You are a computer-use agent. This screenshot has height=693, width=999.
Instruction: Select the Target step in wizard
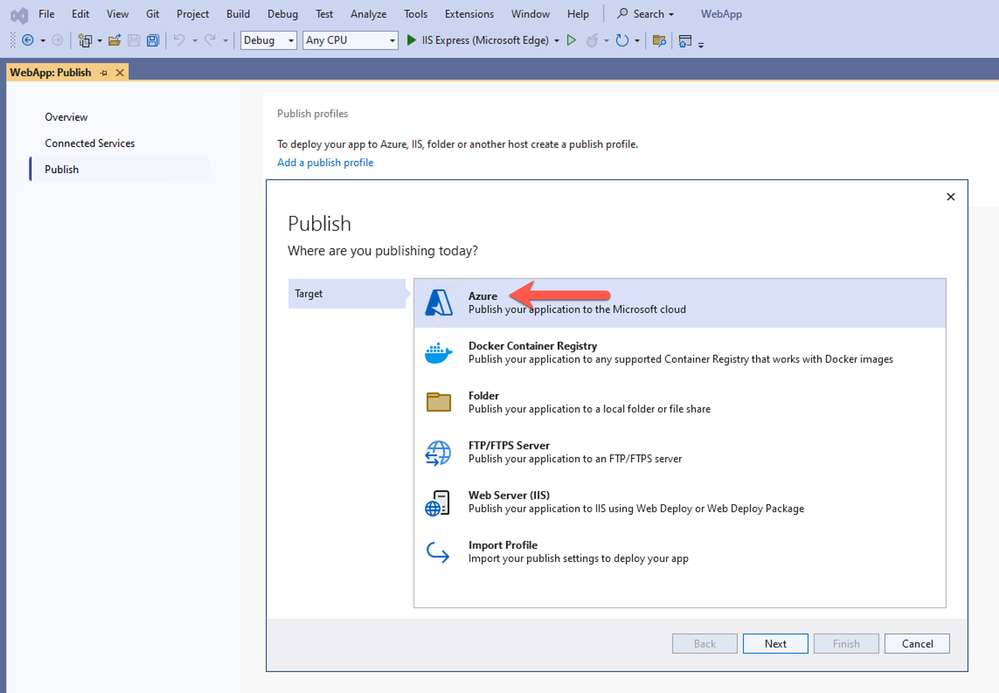tap(347, 294)
